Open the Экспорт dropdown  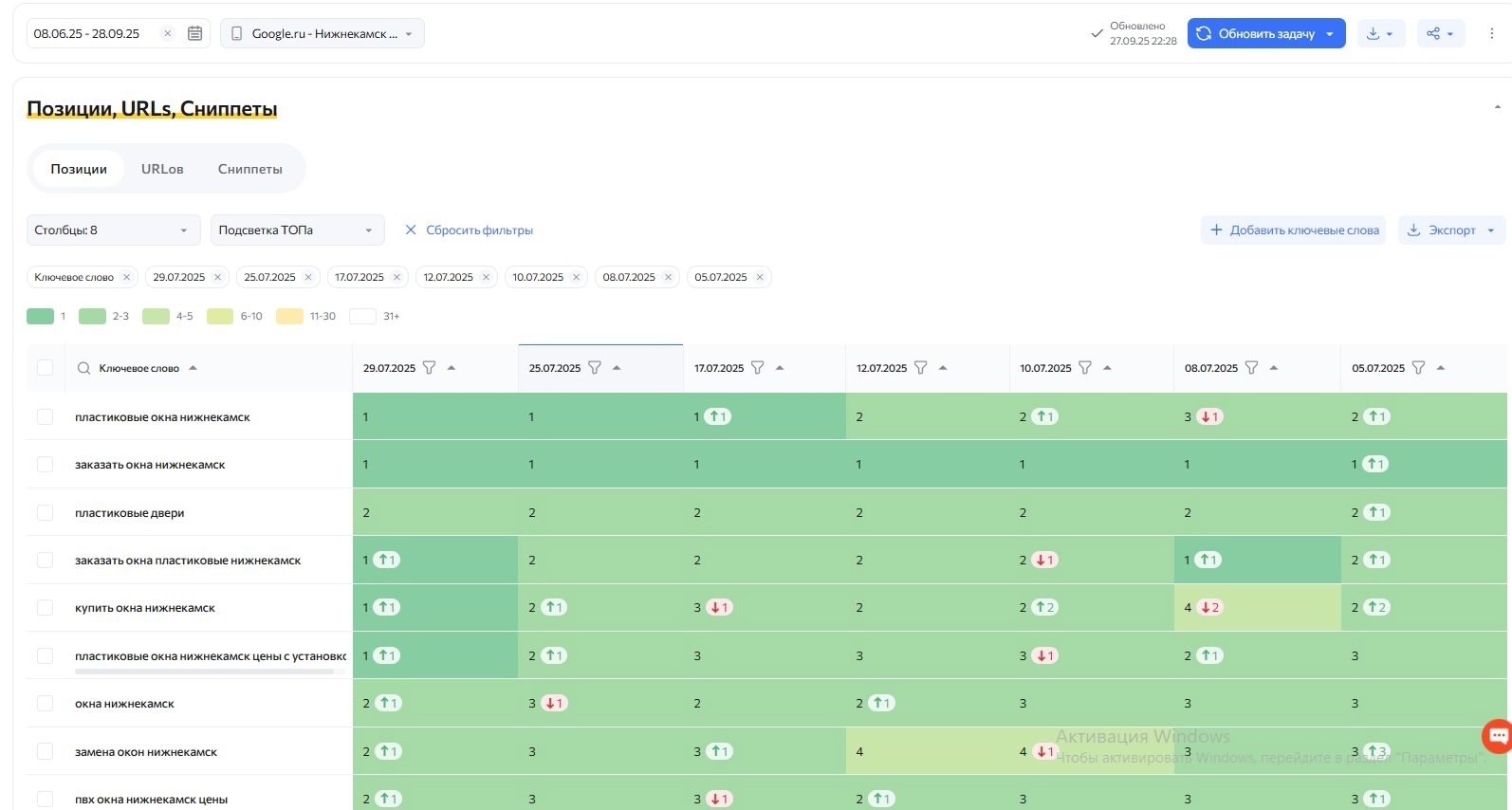(1451, 230)
